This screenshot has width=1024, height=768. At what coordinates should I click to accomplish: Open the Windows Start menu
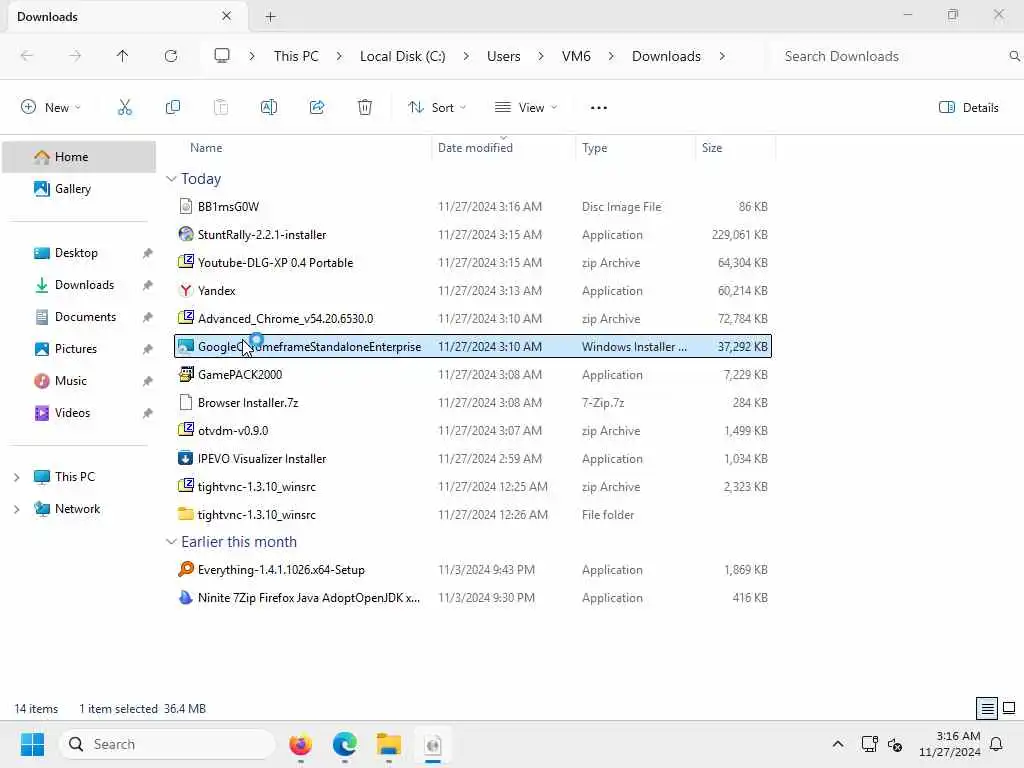[x=33, y=744]
